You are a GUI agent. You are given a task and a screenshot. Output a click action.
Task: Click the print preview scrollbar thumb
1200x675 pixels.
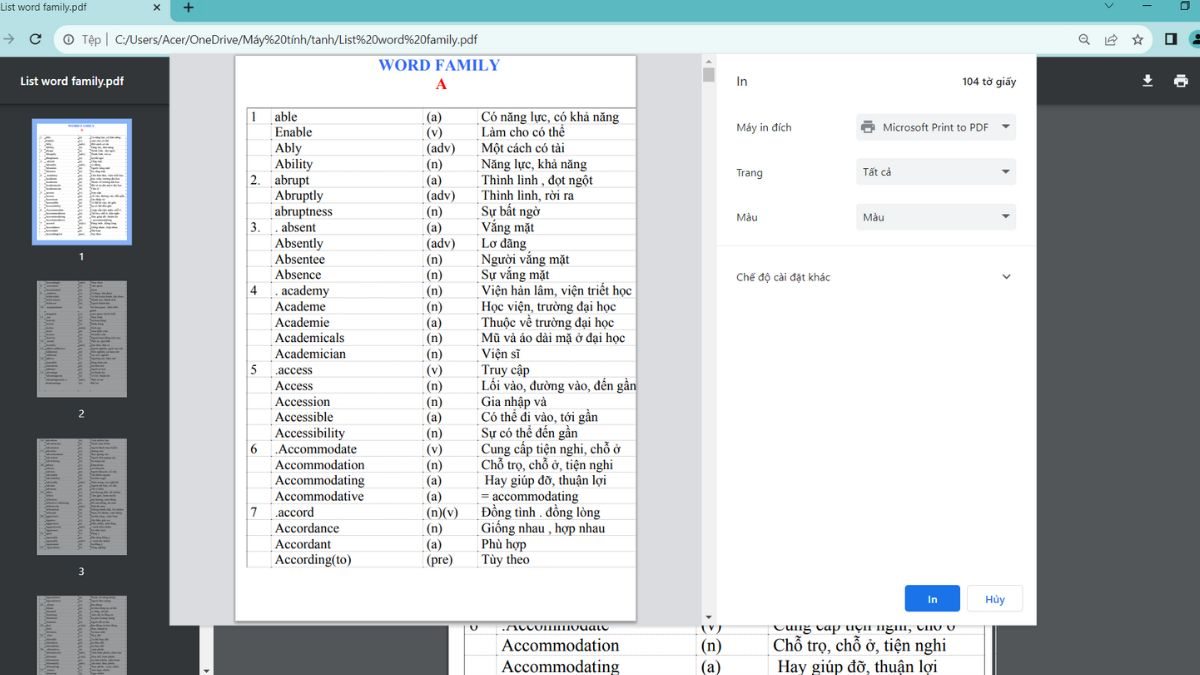coord(709,75)
